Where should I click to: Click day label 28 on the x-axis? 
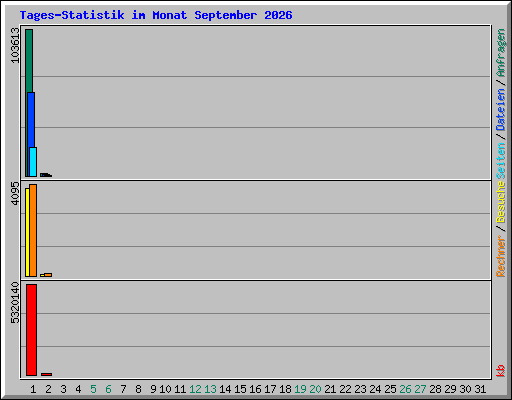pos(435,389)
